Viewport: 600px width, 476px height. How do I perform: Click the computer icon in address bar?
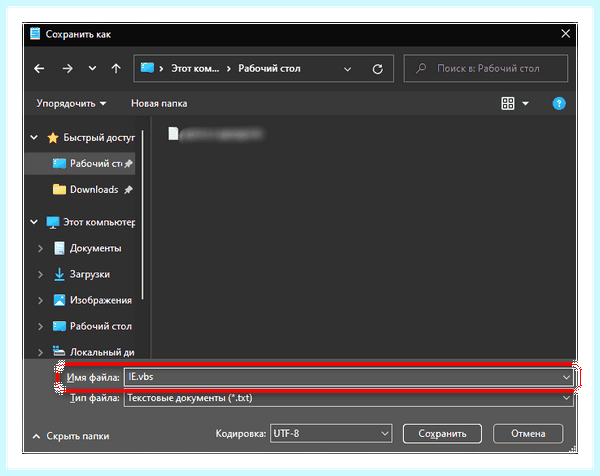(147, 68)
